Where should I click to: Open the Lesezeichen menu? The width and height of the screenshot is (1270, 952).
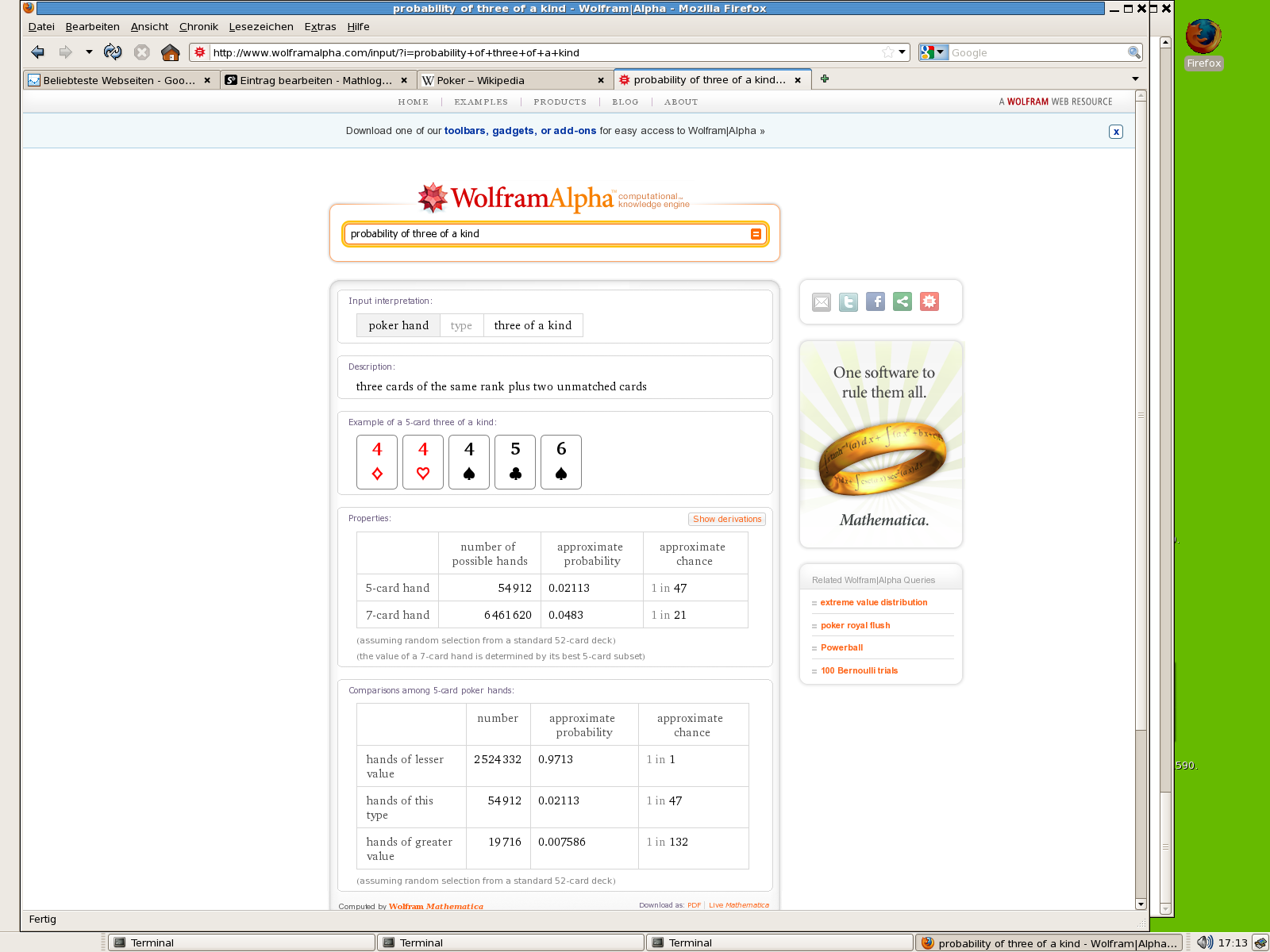pos(261,27)
